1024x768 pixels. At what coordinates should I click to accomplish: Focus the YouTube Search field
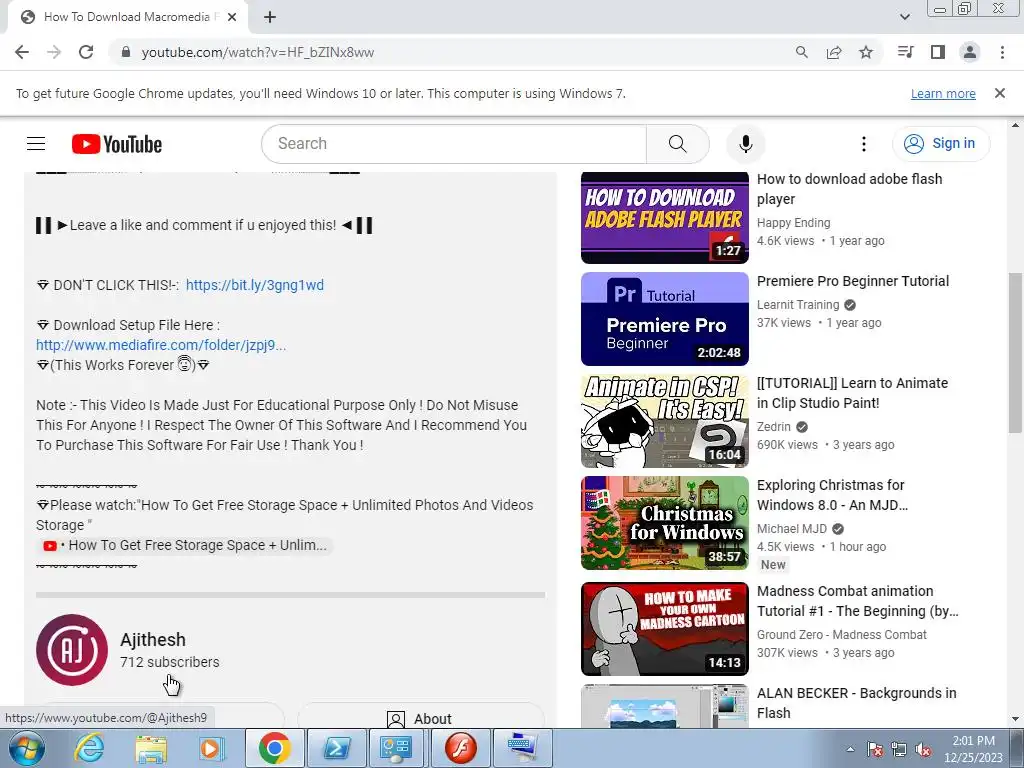click(454, 144)
